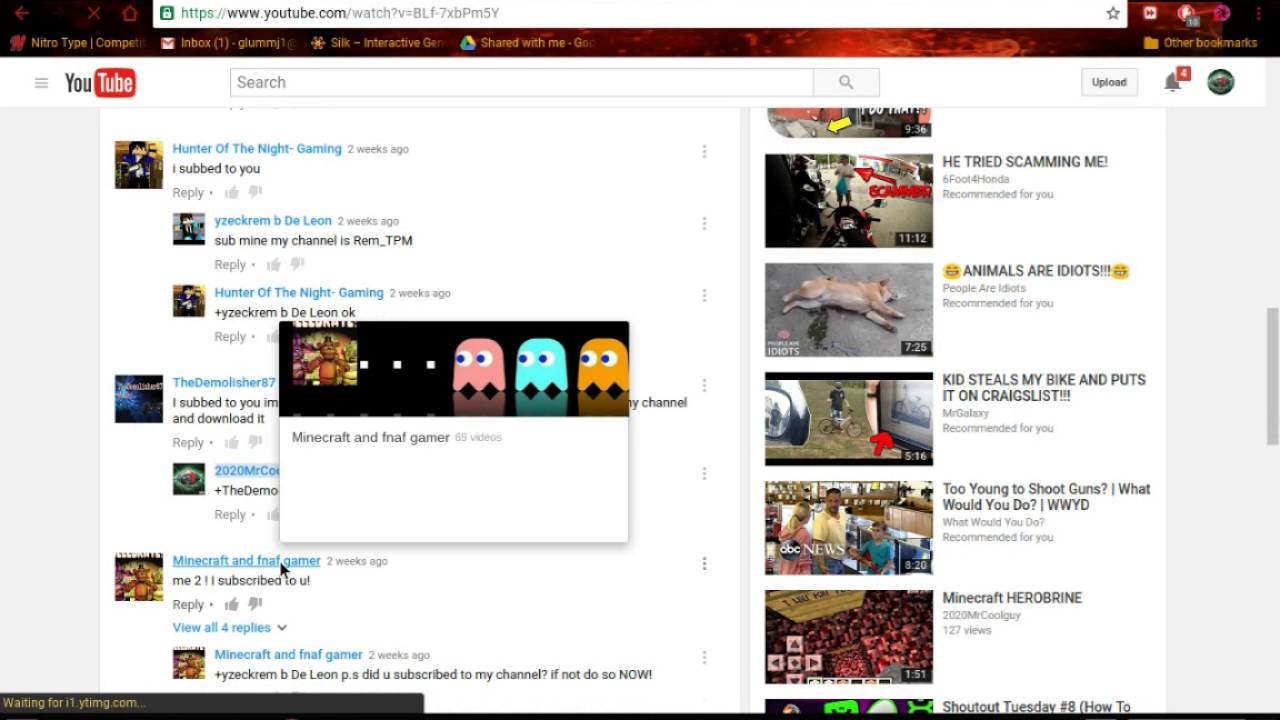Reply to TheDemolisher87's comment
Screen dimensions: 1280x720
pos(188,442)
